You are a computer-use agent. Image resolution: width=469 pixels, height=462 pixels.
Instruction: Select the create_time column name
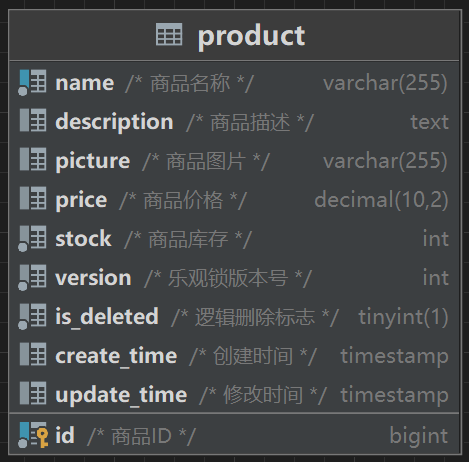(116, 356)
